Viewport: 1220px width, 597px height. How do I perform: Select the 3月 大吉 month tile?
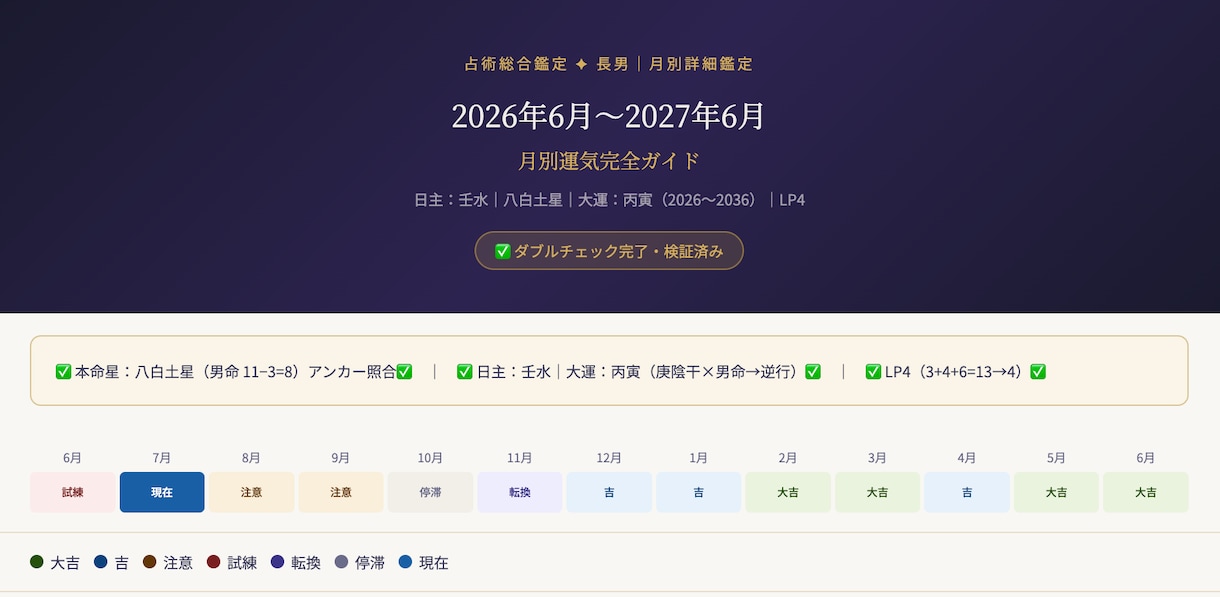point(877,492)
